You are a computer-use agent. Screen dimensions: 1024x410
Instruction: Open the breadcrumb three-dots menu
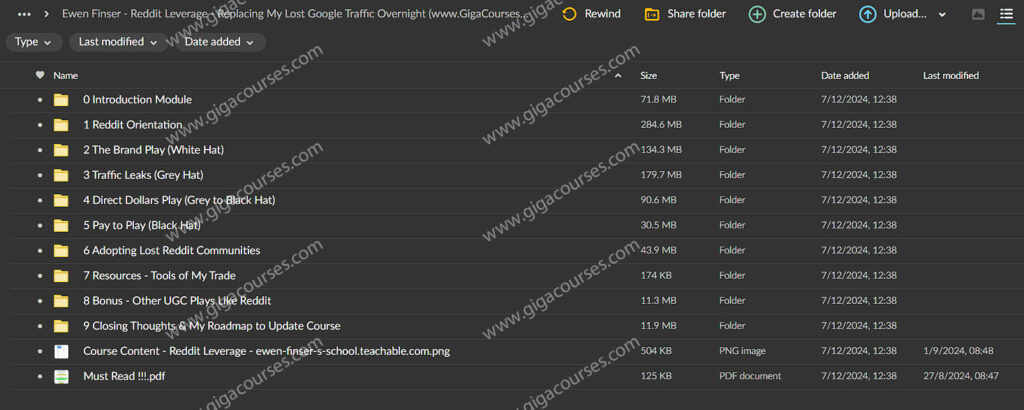click(x=24, y=14)
